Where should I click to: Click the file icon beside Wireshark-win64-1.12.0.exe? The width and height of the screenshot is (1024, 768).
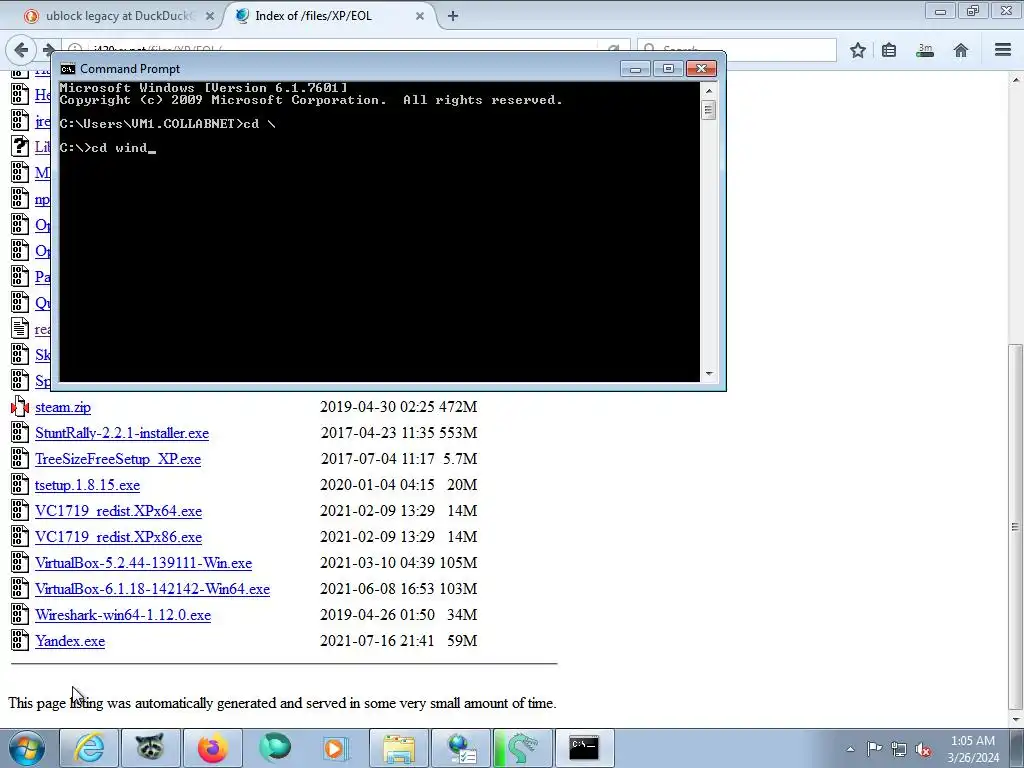point(20,615)
